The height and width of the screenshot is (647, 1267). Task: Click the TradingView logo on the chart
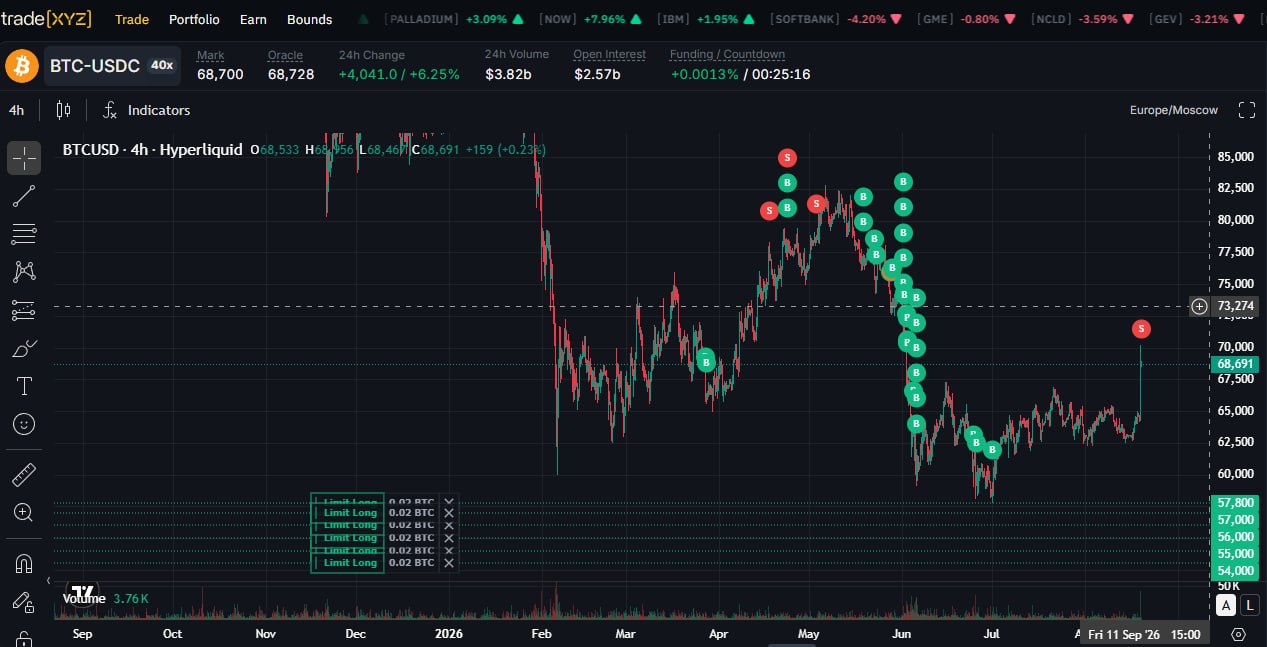tap(82, 592)
